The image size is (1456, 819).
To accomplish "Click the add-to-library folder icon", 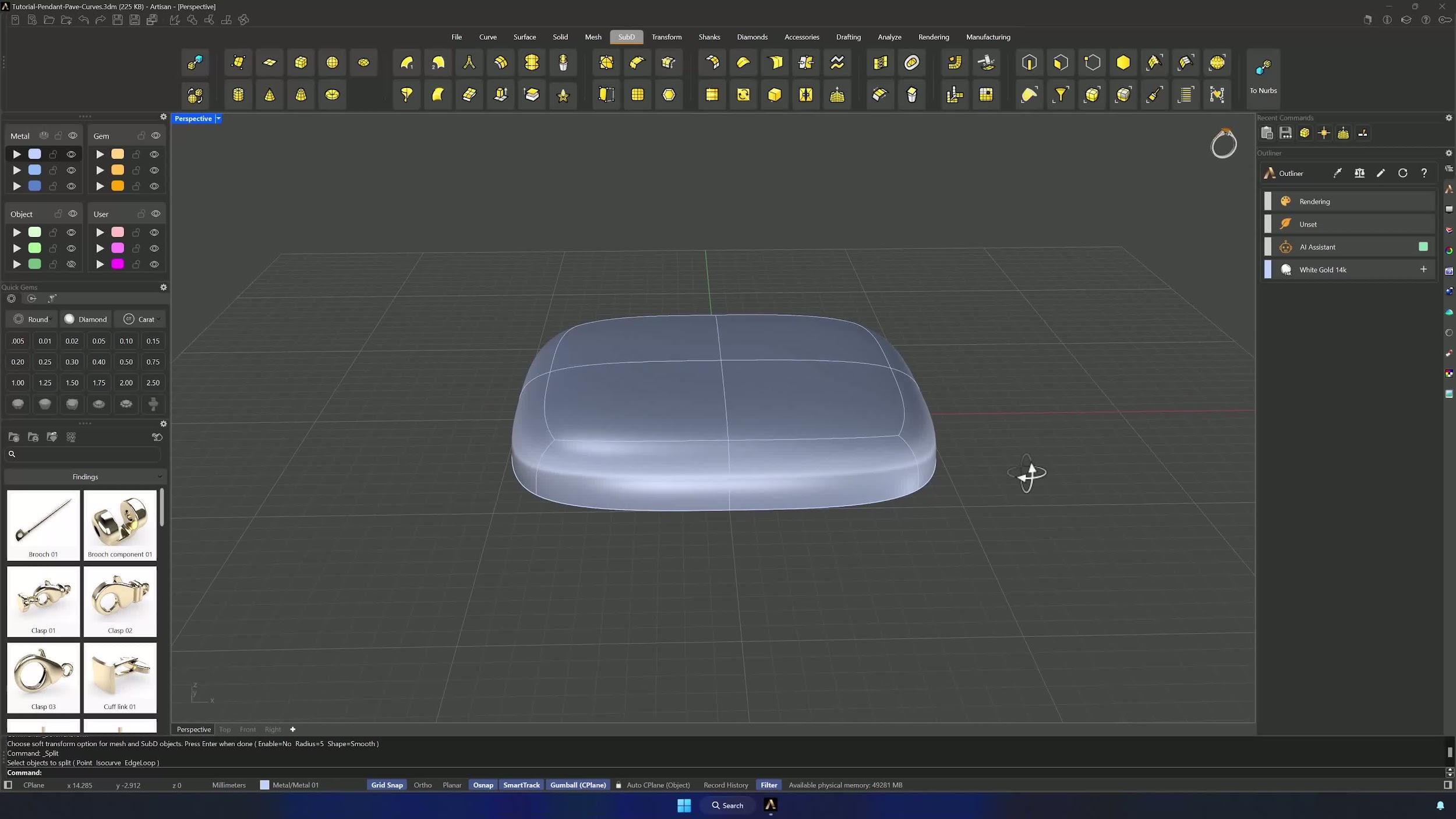I will point(14,437).
